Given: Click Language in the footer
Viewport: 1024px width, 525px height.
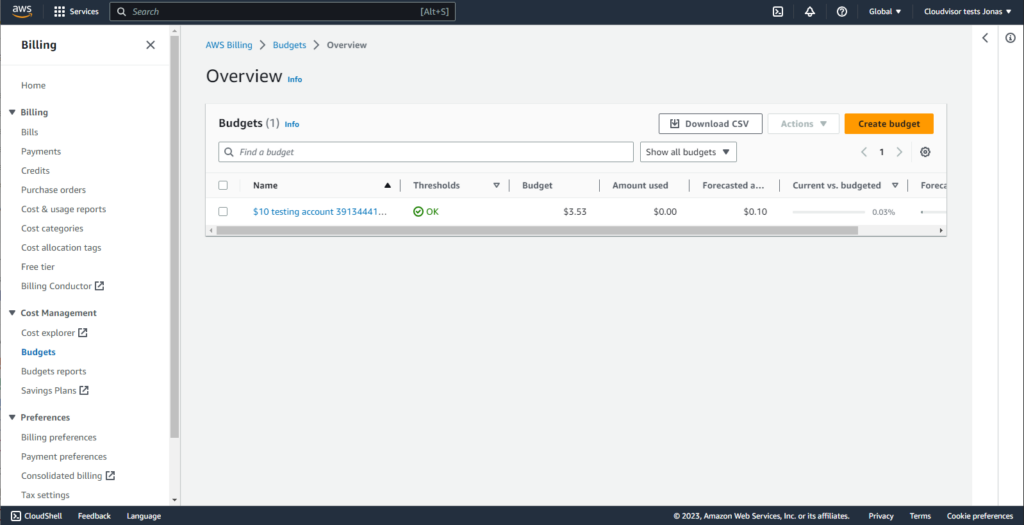Looking at the screenshot, I should [x=144, y=516].
